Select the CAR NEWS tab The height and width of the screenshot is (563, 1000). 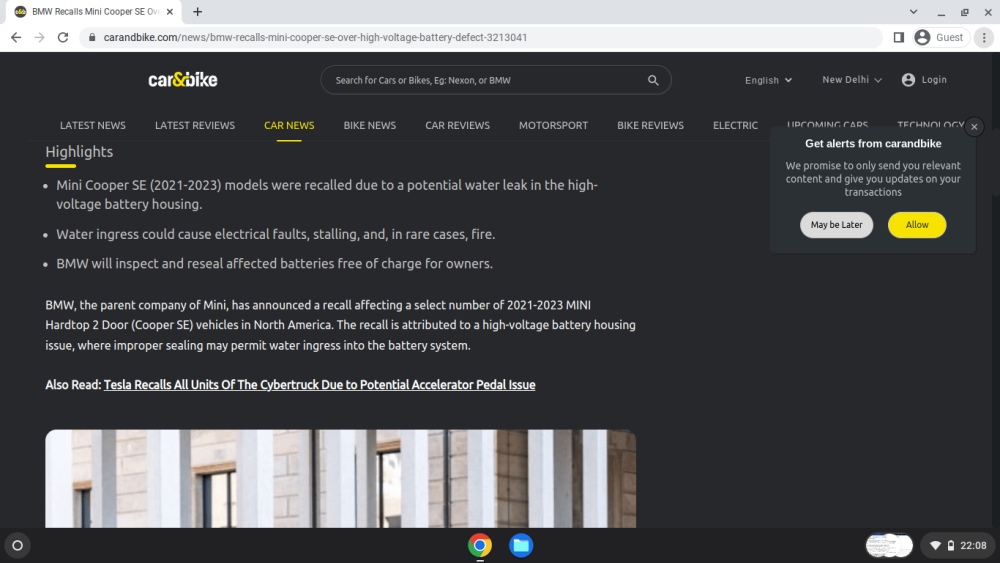(289, 126)
